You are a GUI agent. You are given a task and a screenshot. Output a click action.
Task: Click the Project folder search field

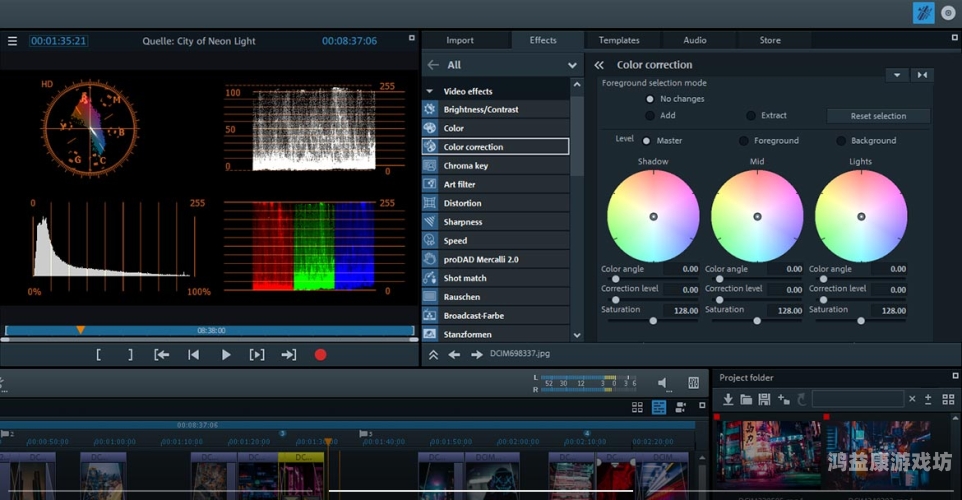[x=857, y=399]
